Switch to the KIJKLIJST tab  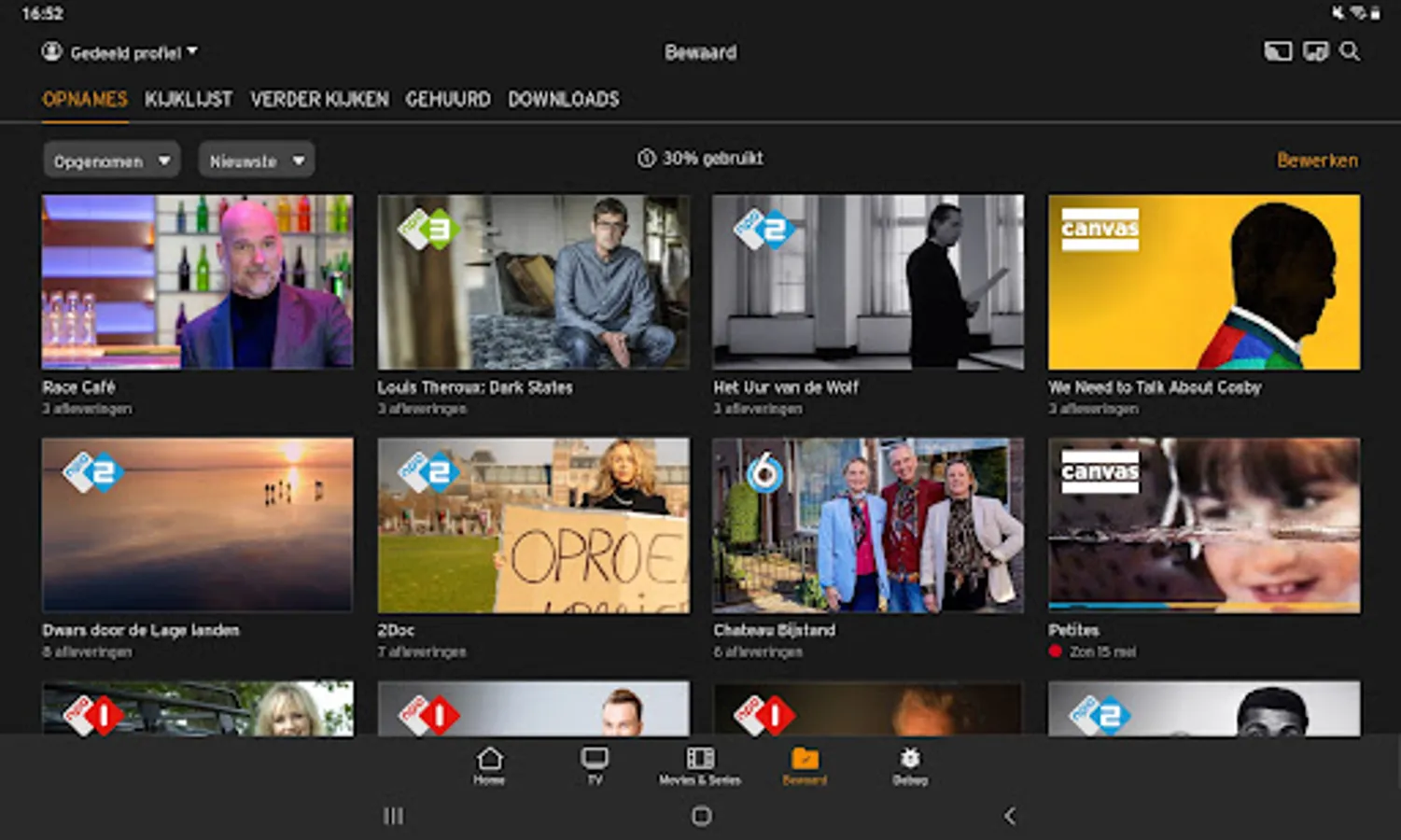click(x=189, y=99)
